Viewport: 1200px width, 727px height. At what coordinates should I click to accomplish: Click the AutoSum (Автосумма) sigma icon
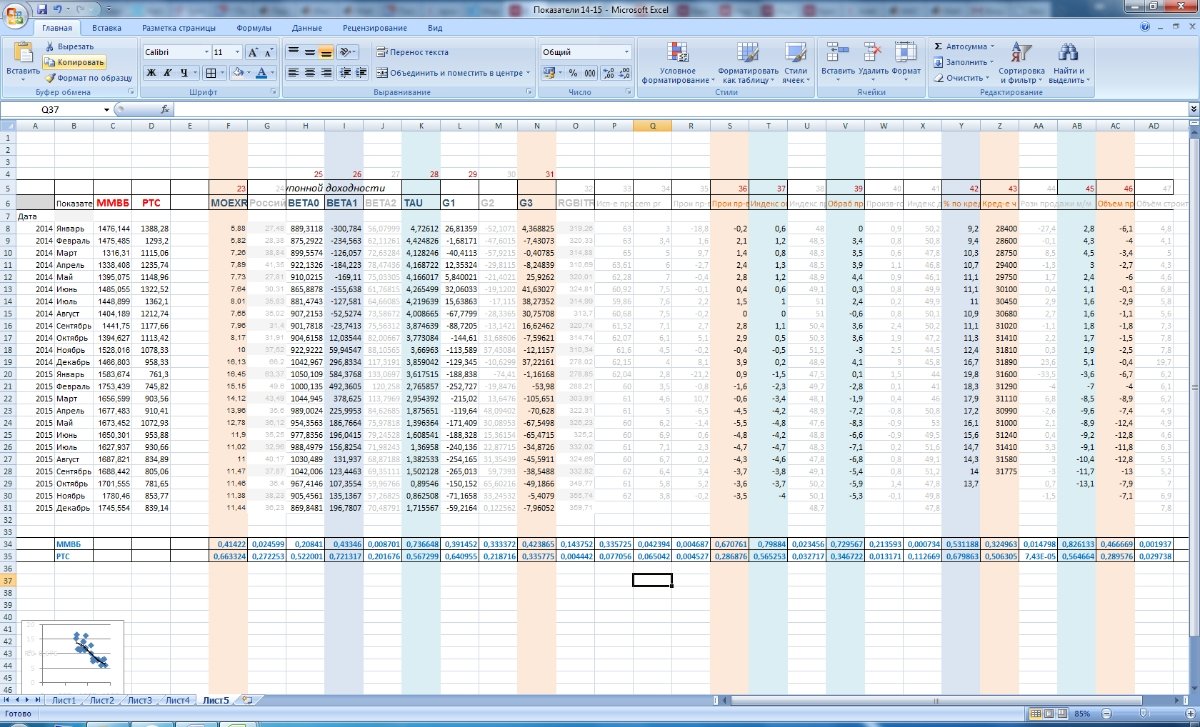[938, 46]
